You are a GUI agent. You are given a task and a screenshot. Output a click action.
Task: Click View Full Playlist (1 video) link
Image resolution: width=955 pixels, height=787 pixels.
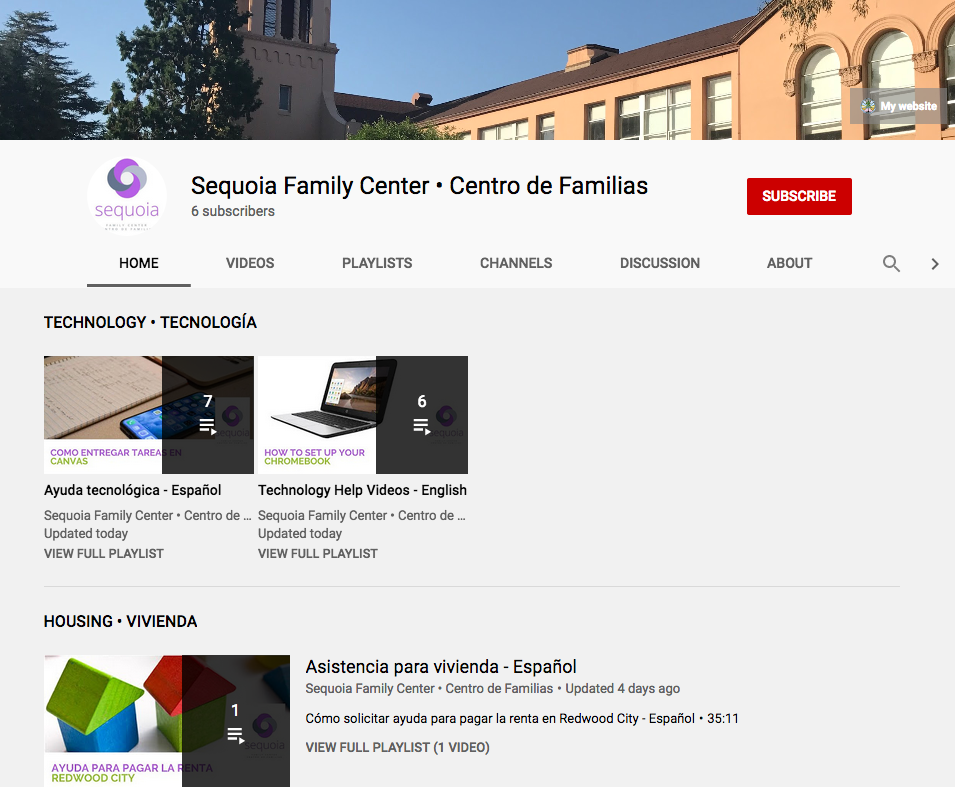point(397,747)
